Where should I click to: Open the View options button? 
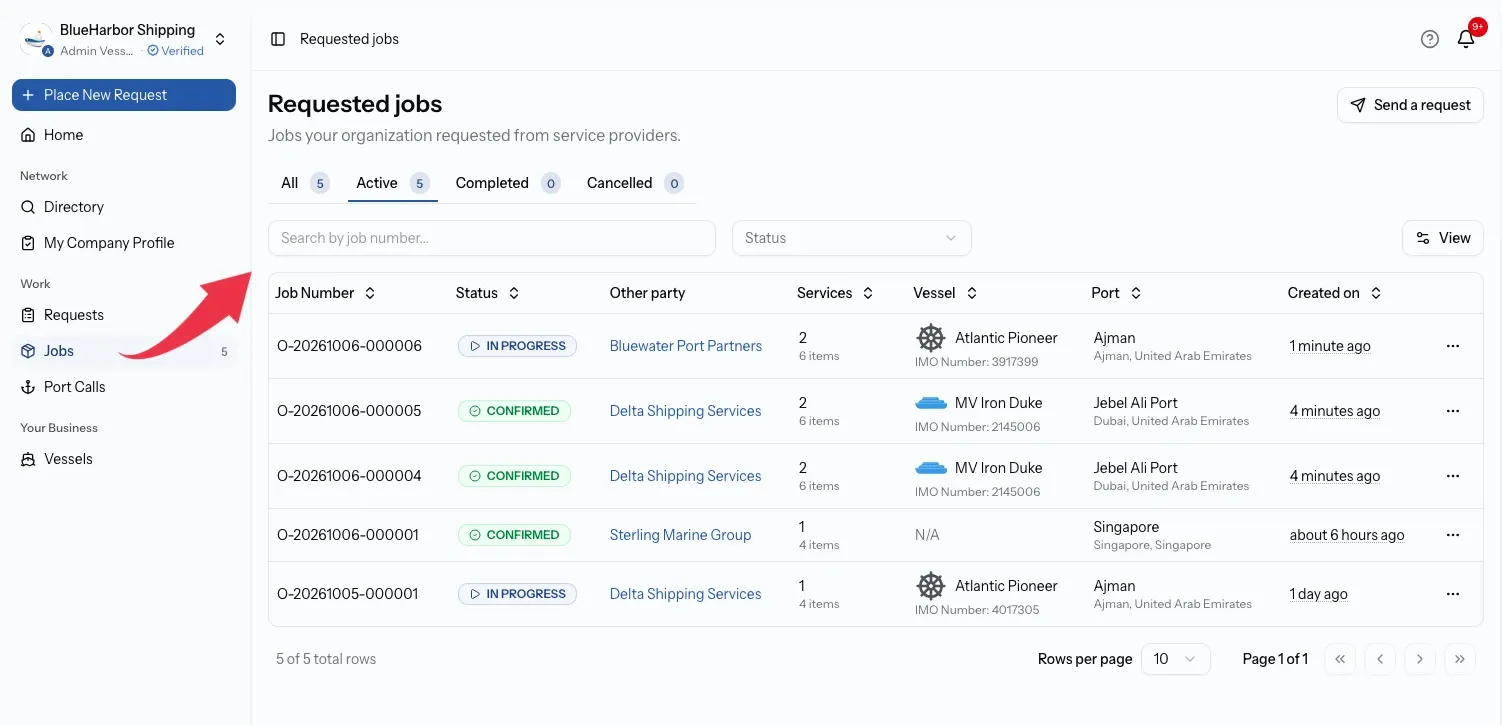click(x=1443, y=238)
